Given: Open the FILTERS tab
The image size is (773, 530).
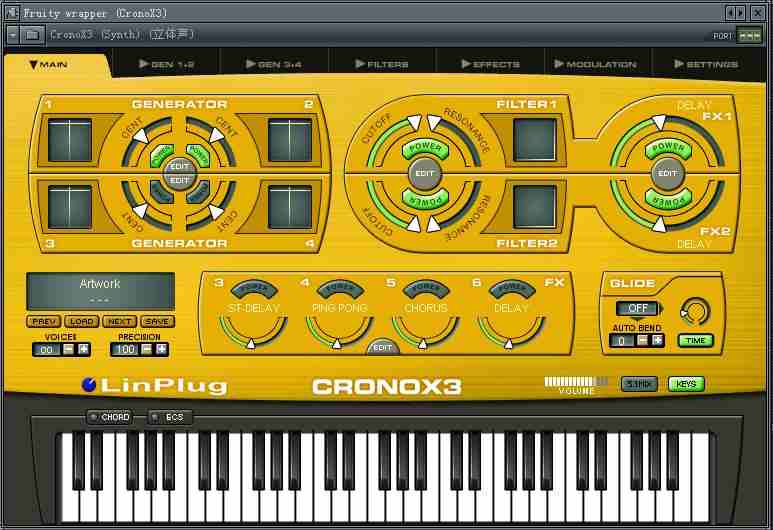Looking at the screenshot, I should [382, 64].
